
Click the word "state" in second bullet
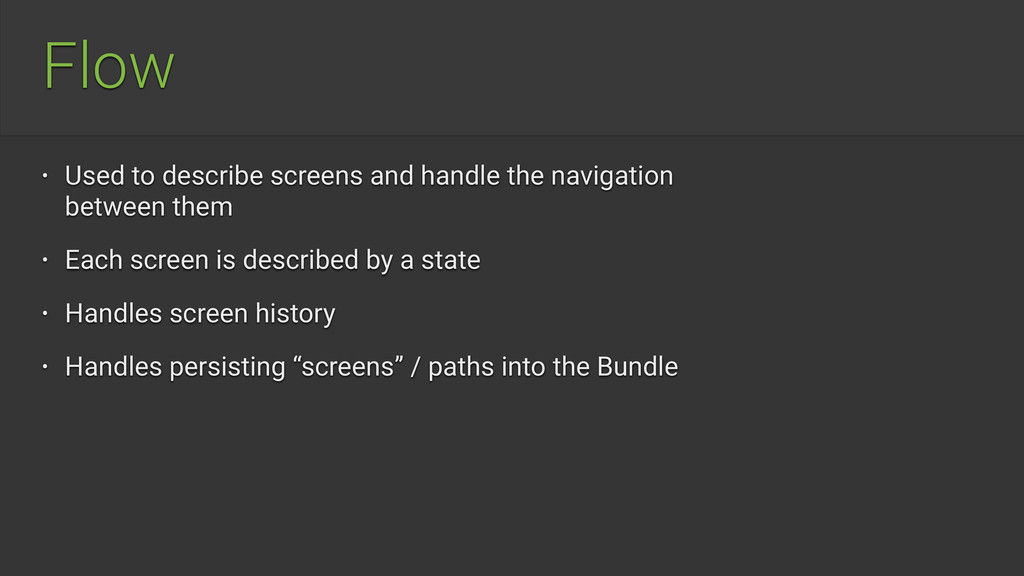point(451,261)
